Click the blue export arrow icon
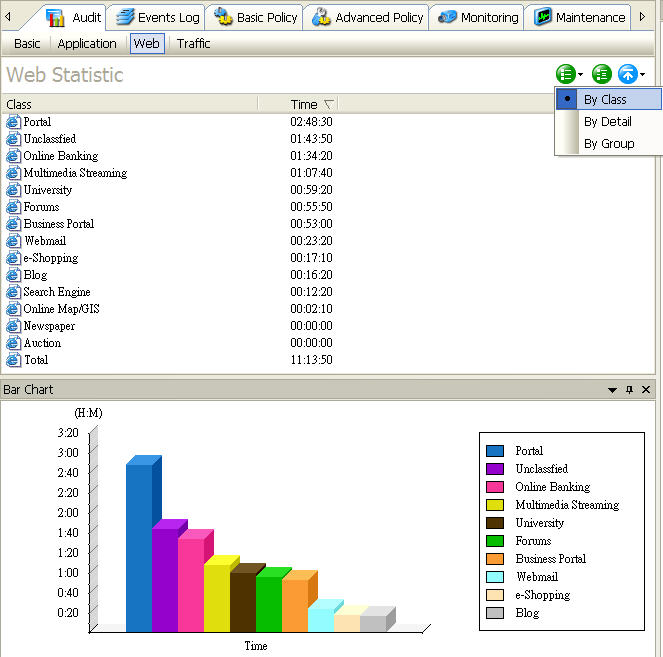Screen dimensions: 663x657 pos(628,74)
